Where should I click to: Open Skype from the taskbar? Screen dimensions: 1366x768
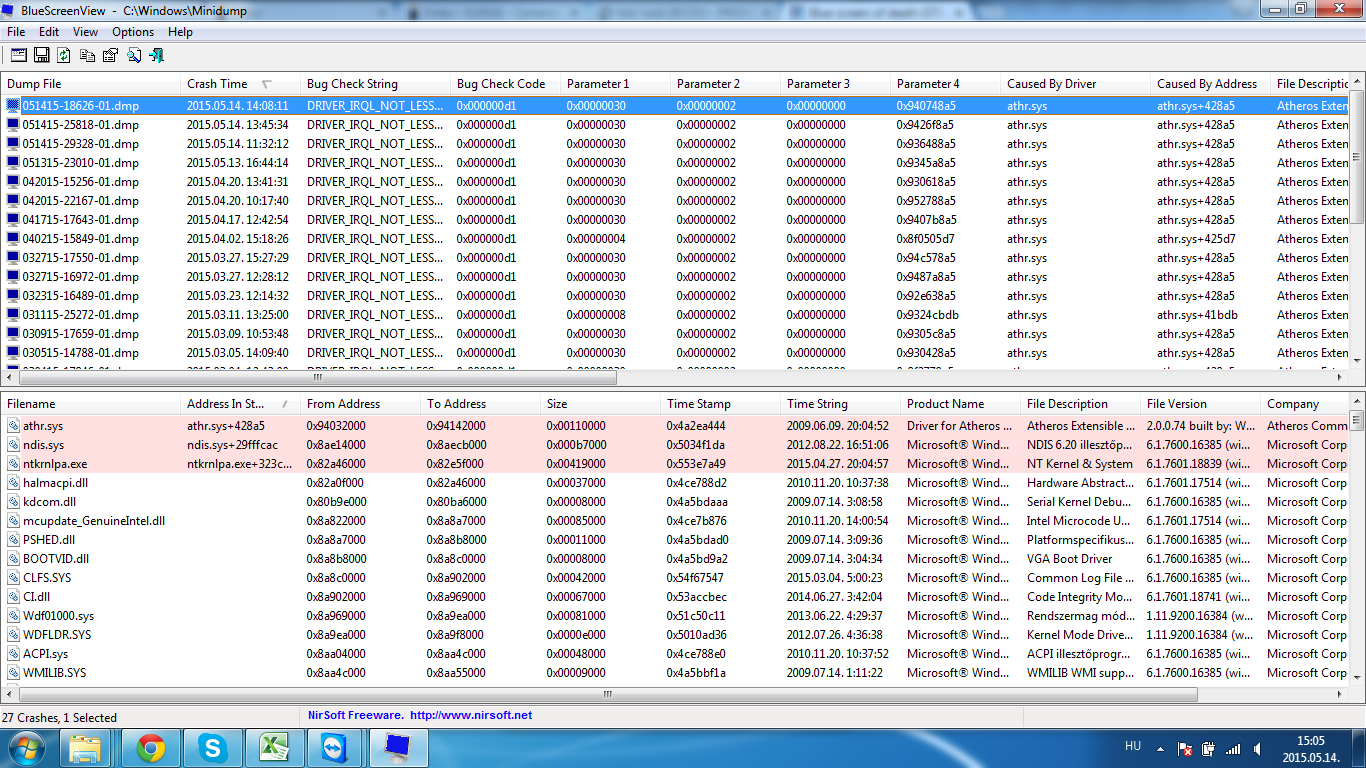pos(213,748)
